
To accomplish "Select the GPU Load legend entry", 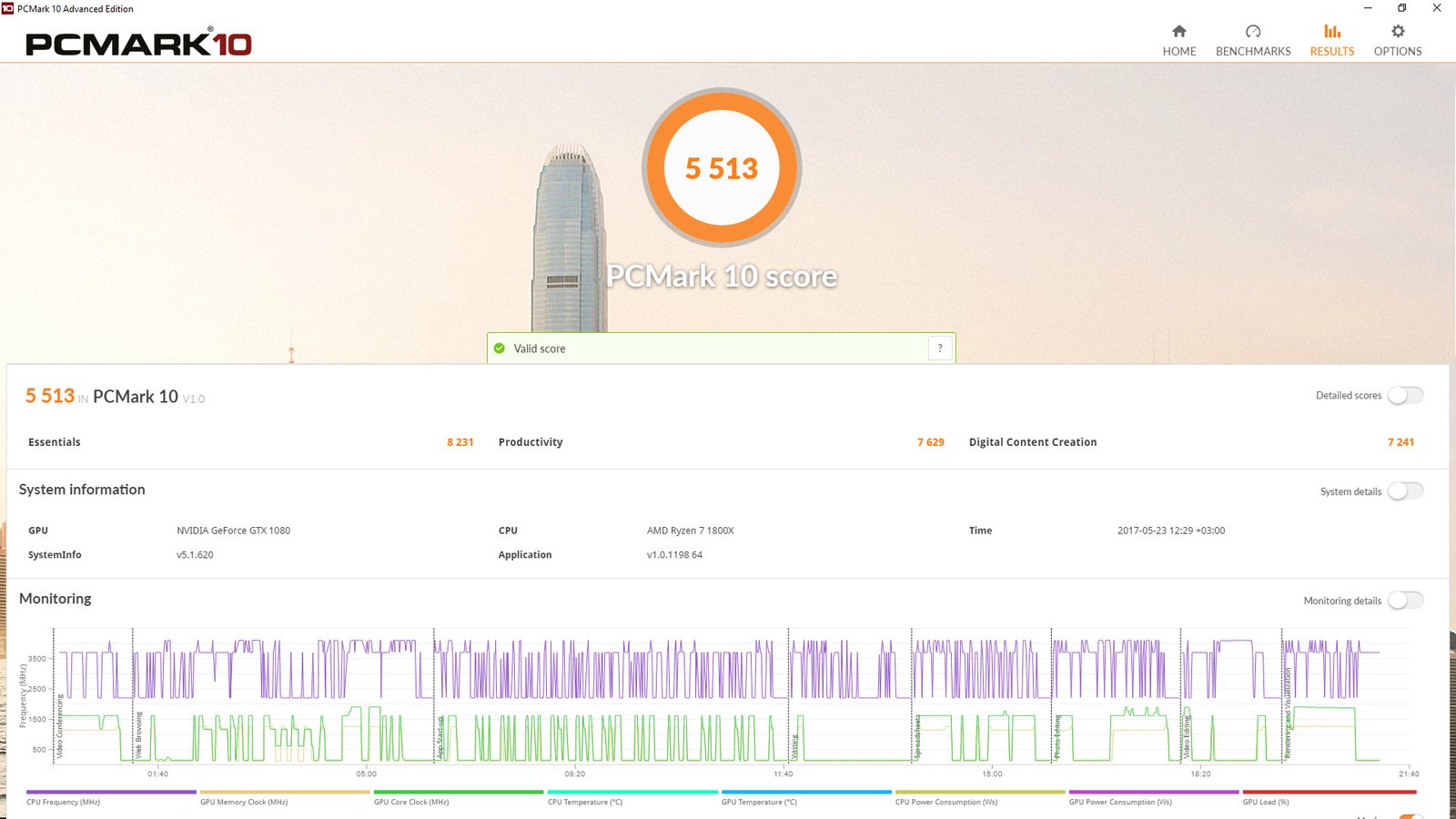I will click(1266, 802).
